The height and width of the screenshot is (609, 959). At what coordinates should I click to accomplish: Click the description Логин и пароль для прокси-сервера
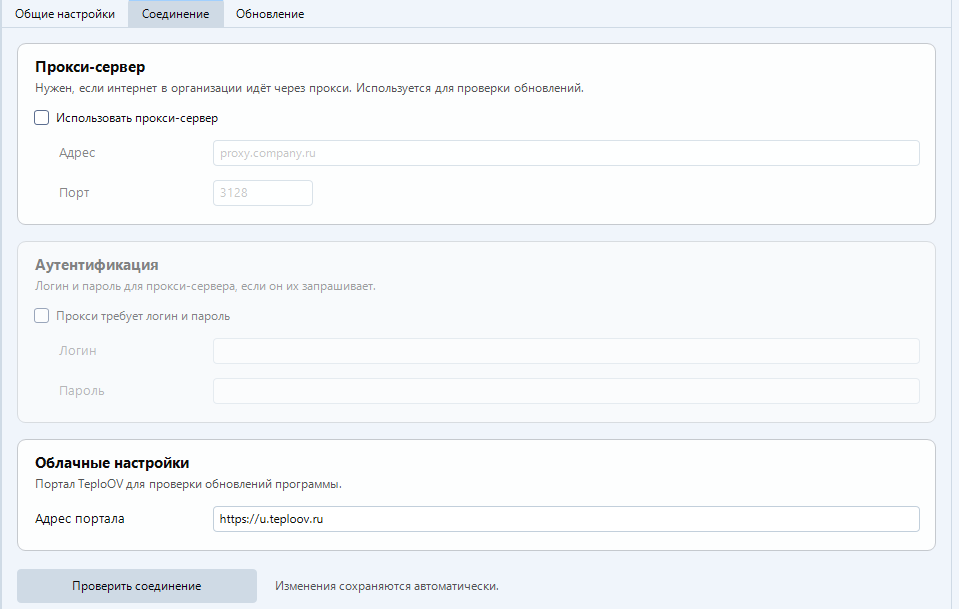click(x=206, y=286)
